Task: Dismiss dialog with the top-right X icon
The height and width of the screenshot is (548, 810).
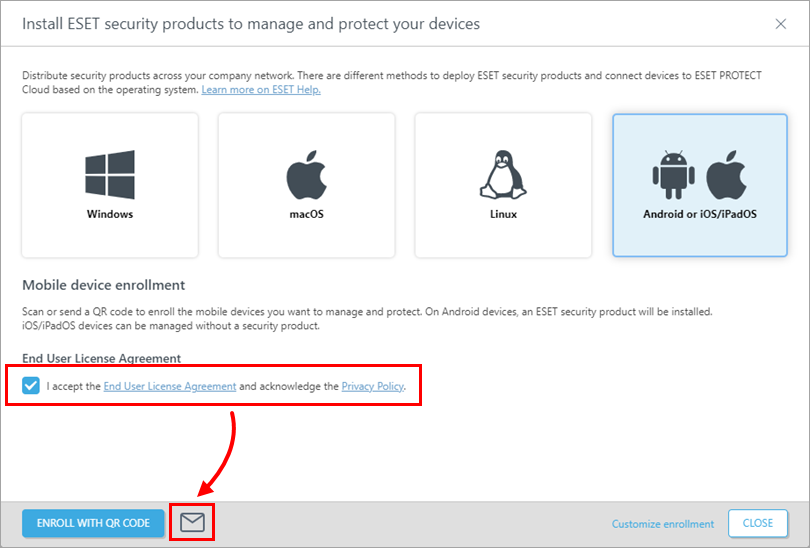Action: (x=780, y=23)
